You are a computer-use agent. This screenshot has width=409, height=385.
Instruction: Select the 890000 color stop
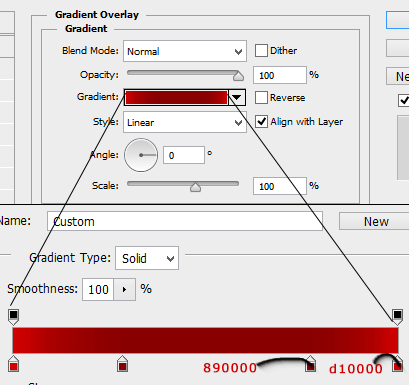pyautogui.click(x=311, y=364)
